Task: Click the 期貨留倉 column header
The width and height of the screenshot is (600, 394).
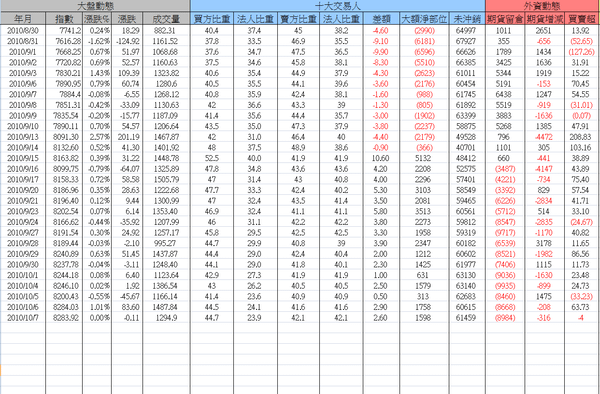Action: coord(505,18)
